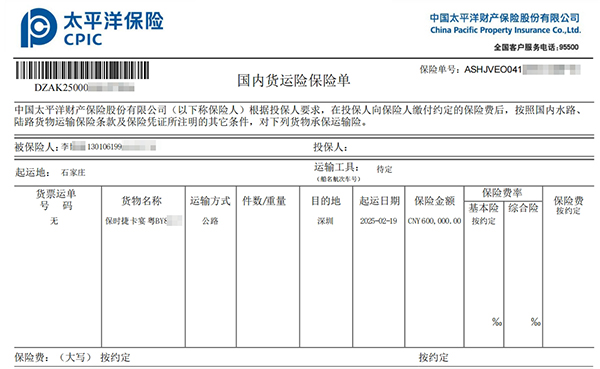Screen dimensions: 600x369
Task: Select 货票运单号码 column header
Action: [56, 200]
